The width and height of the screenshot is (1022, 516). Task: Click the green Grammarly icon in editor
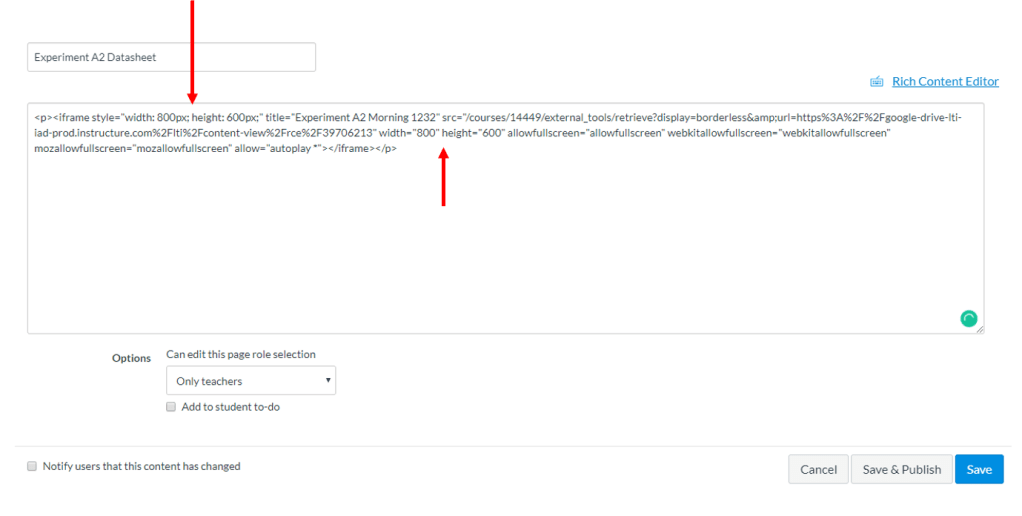968,318
